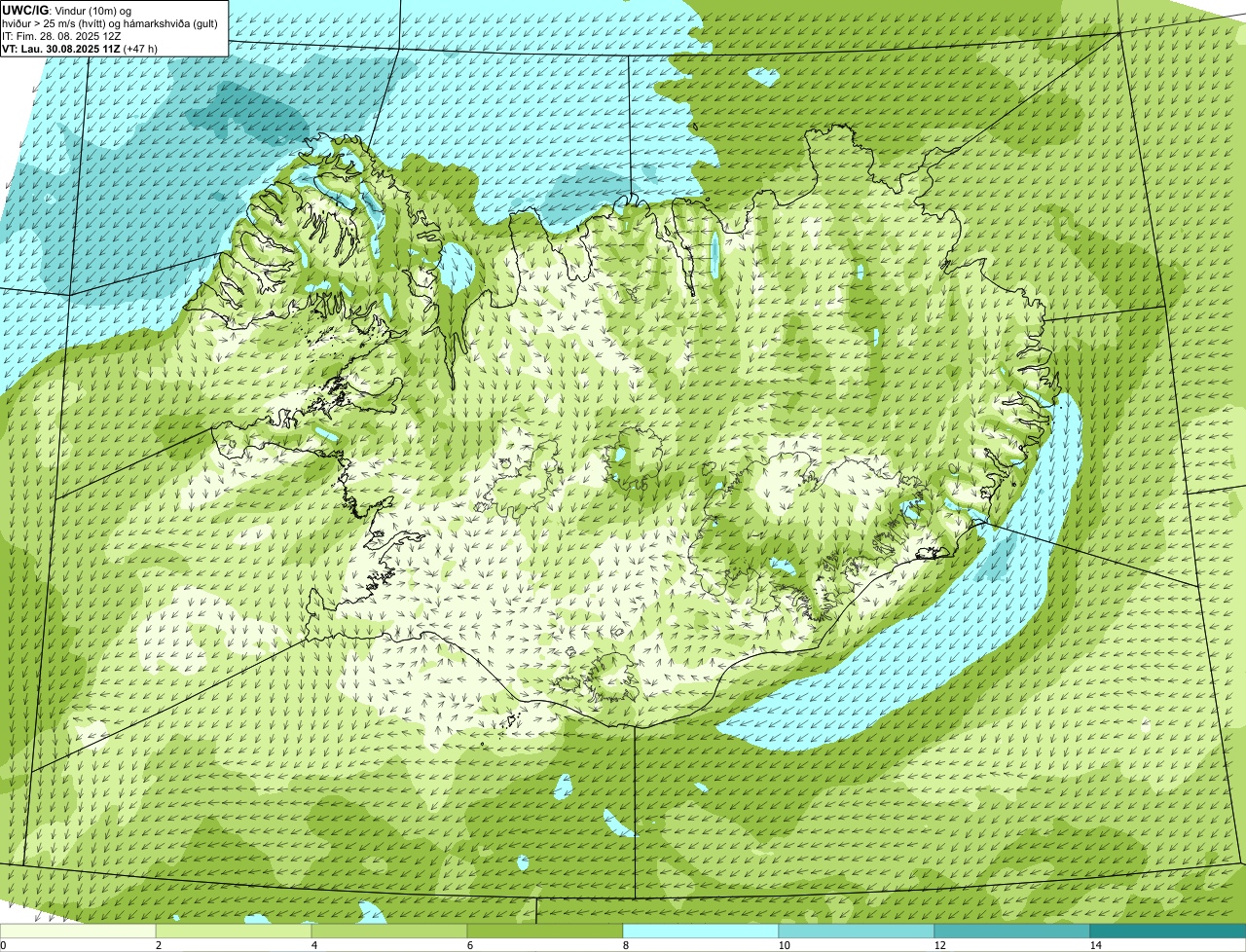
Task: Select the 2–4 m/s legend color segment
Action: pos(234,931)
